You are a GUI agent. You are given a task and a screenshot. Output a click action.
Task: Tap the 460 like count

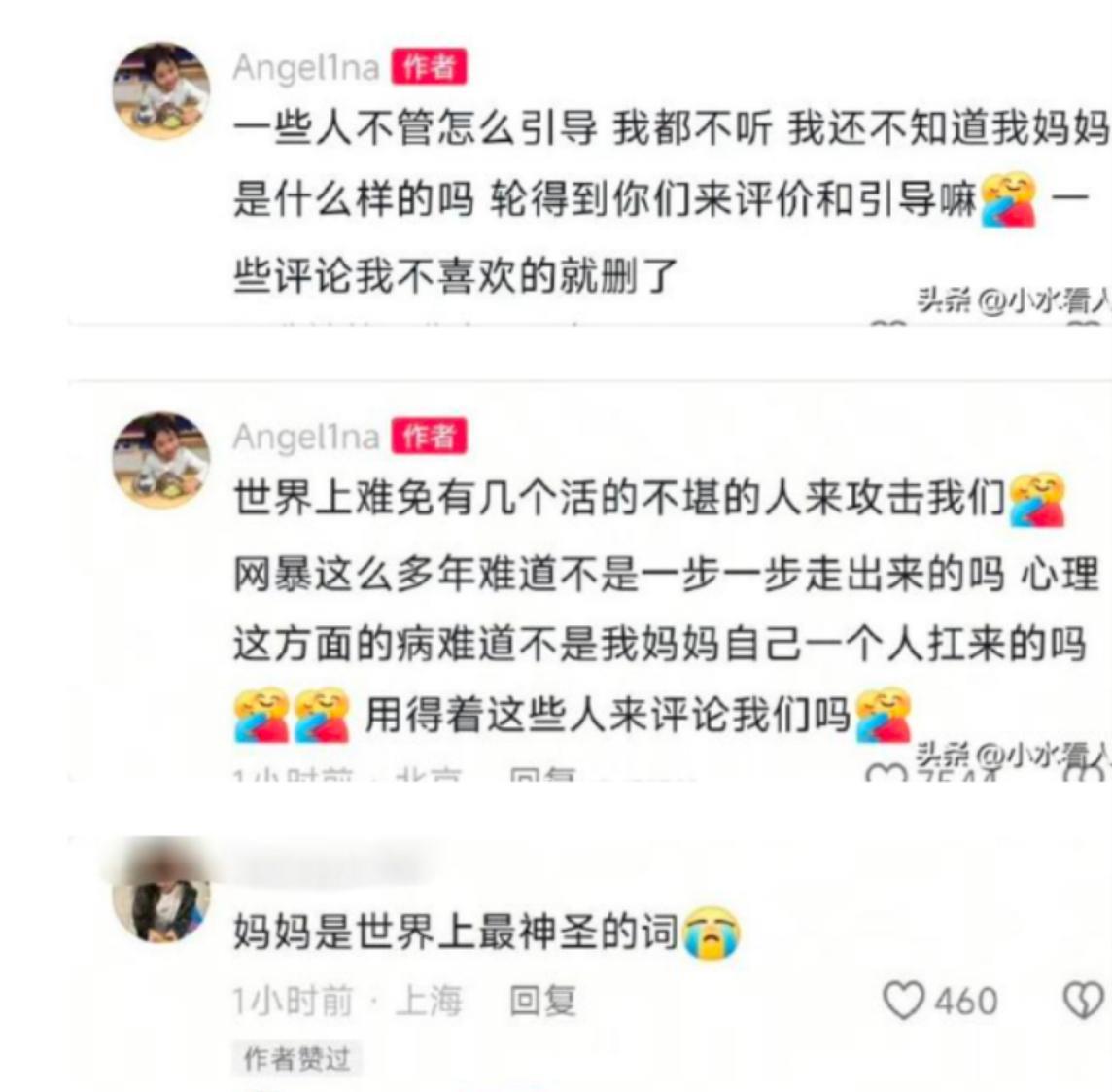966,1002
